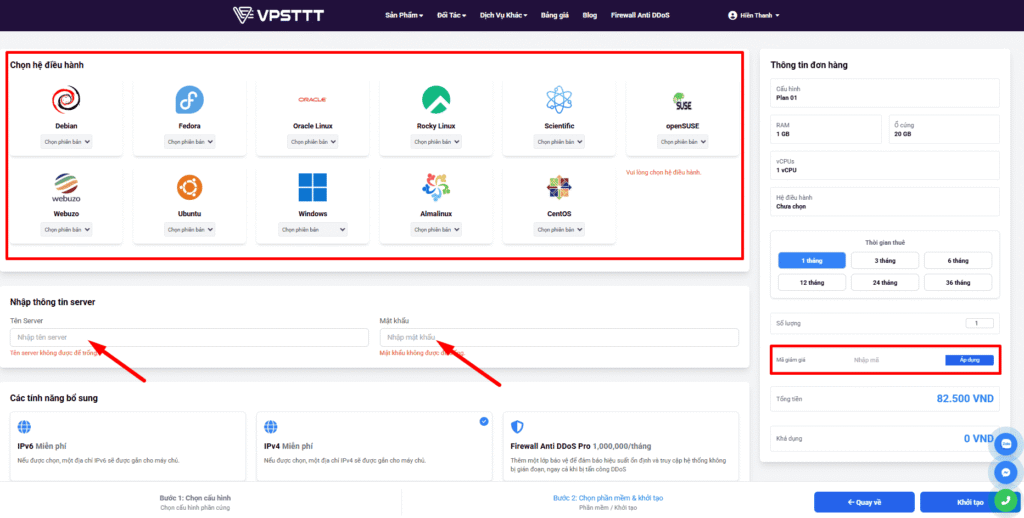Open the floating chat bubble icon
1024x518 pixels.
(1006, 444)
